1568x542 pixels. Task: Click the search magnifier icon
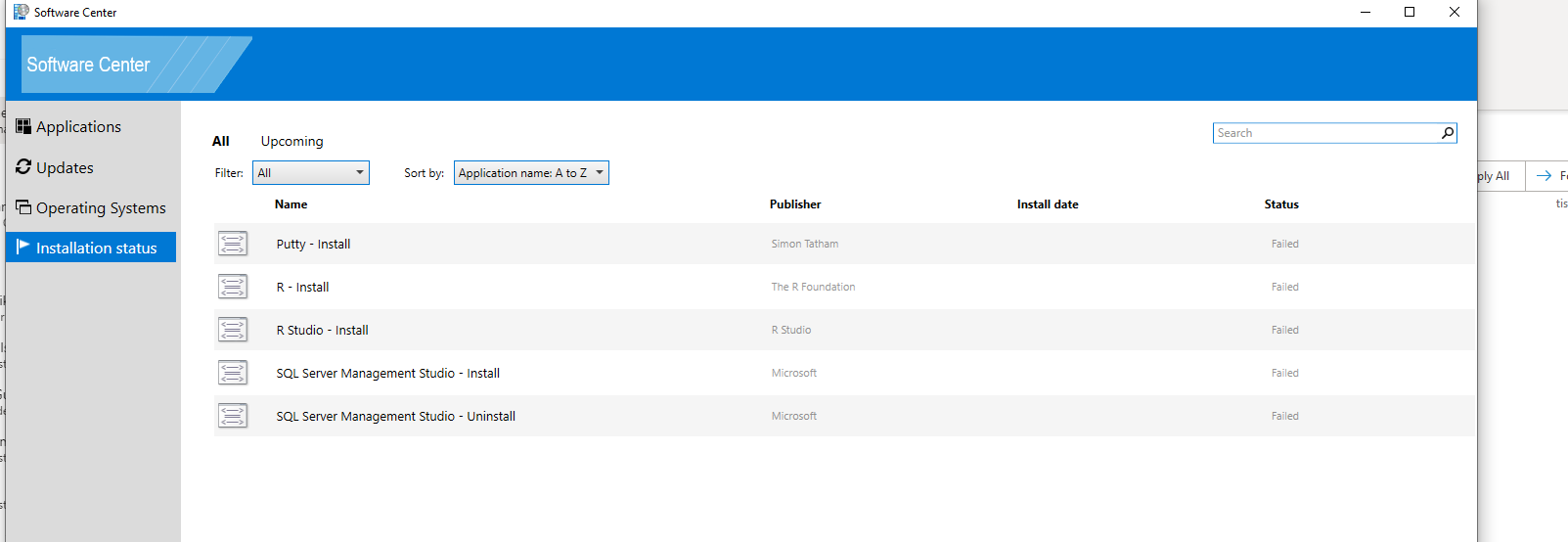1448,133
